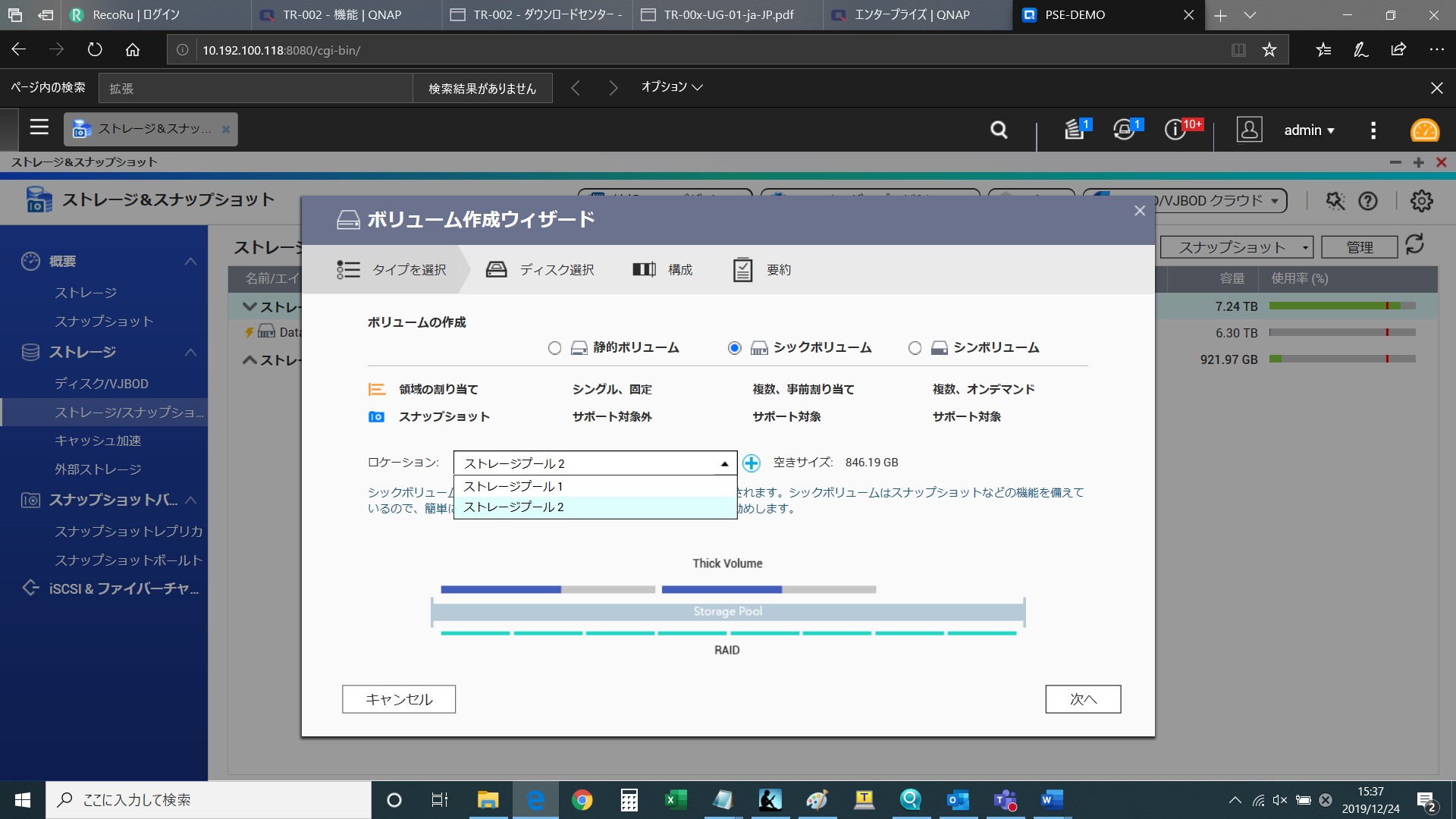Viewport: 1456px width, 819px height.
Task: Switch to the TR-00x-UG-01-ja-JP.pdf browser tab
Action: [728, 14]
